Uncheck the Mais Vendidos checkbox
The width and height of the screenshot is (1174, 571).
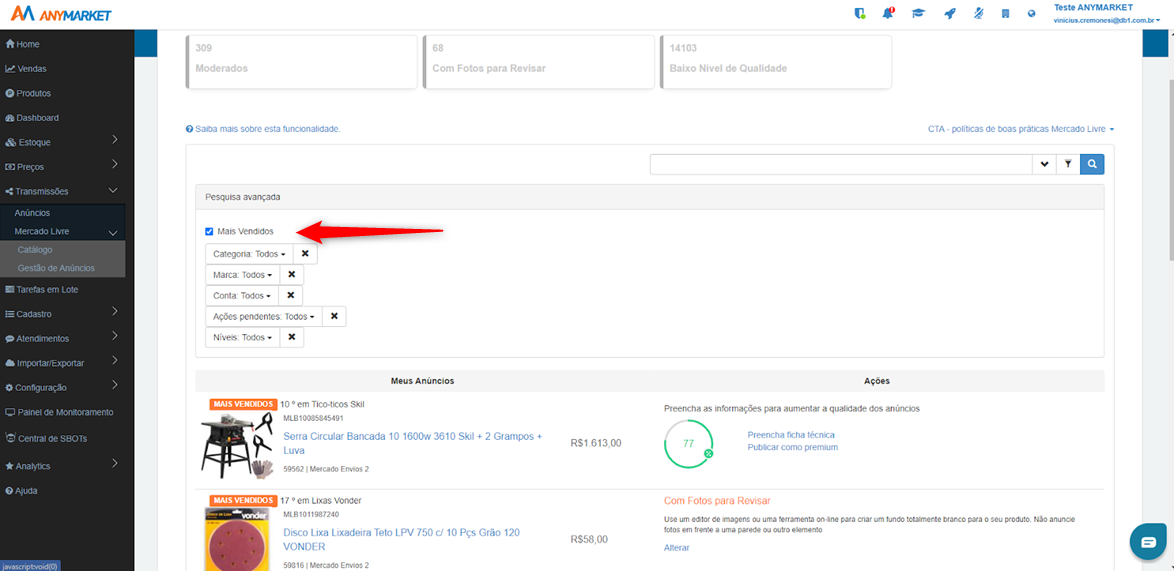click(210, 231)
